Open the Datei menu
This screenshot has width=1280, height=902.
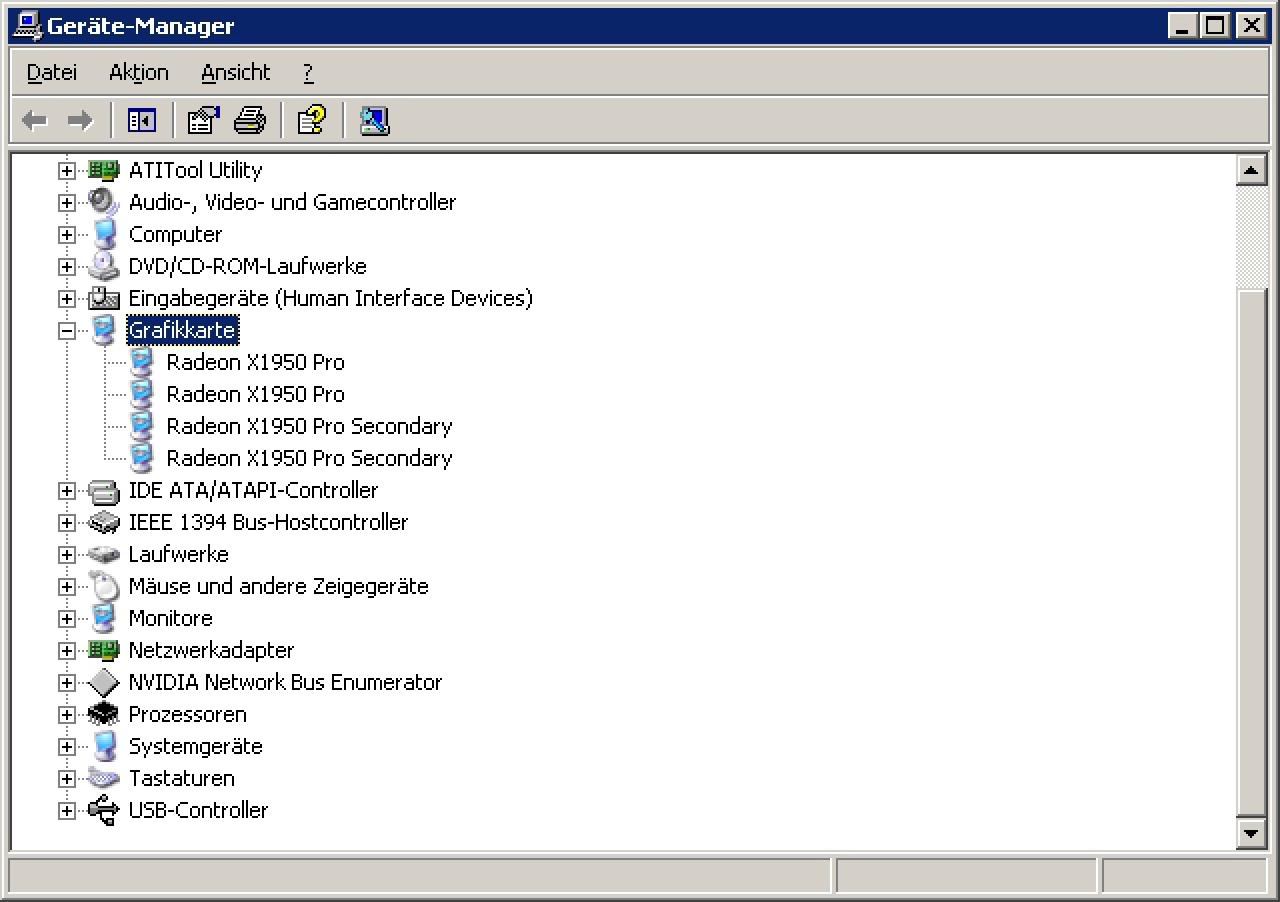52,72
